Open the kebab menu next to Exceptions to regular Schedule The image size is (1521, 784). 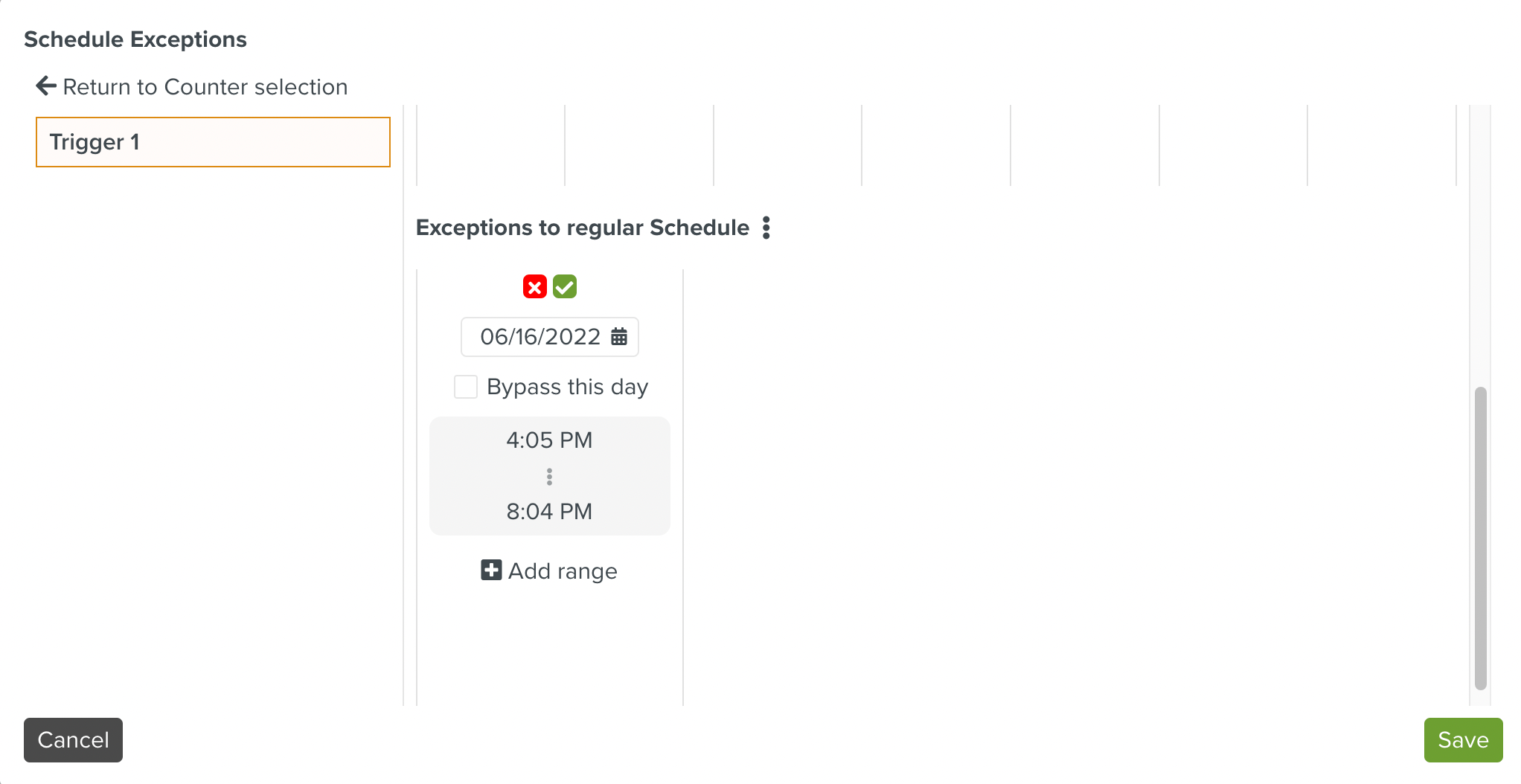tap(766, 228)
